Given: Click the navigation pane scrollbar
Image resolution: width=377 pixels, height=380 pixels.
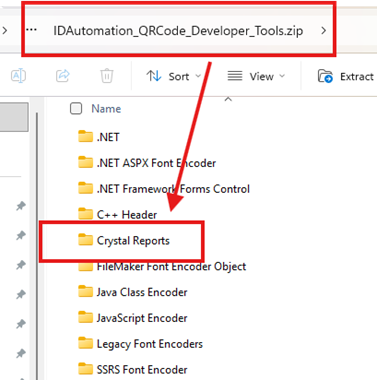Looking at the screenshot, I should [x=37, y=247].
